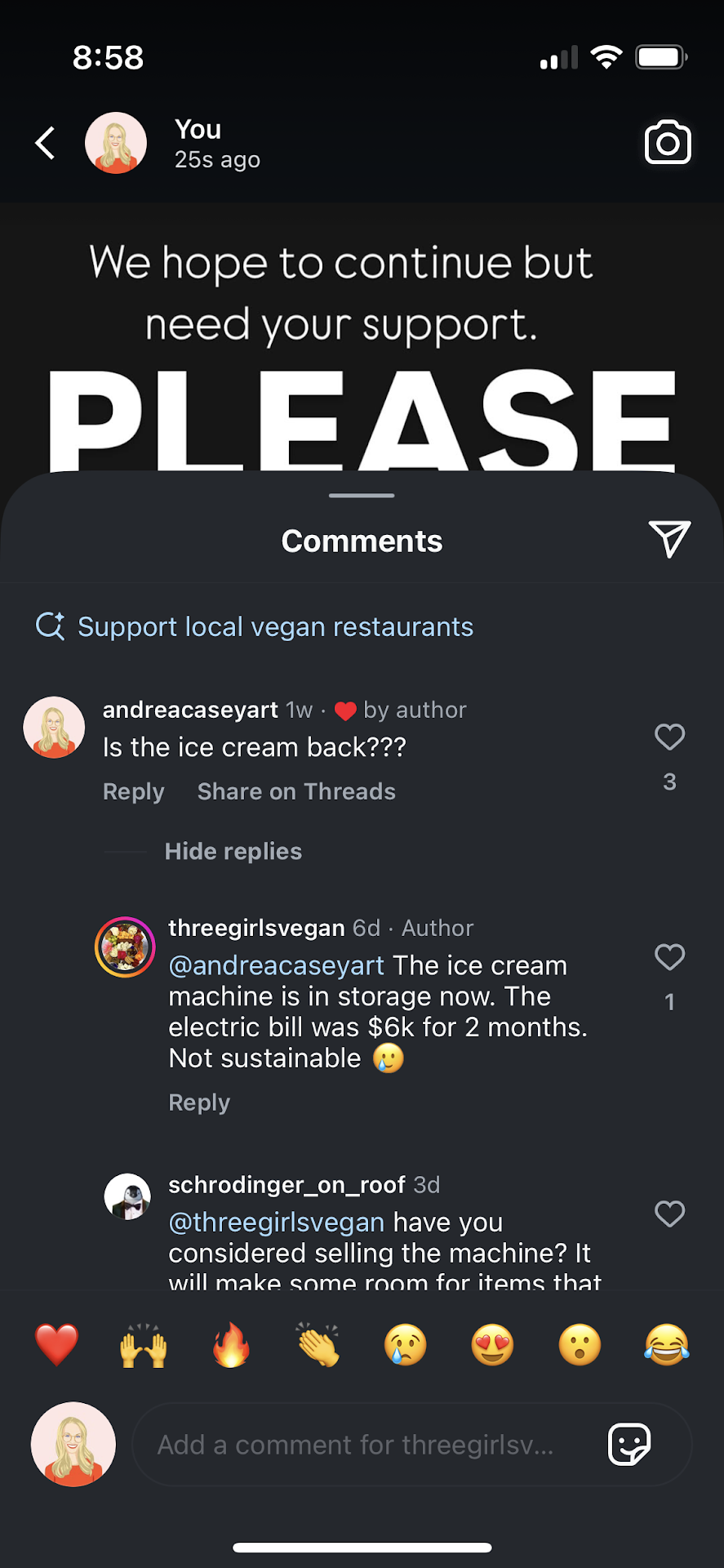The image size is (724, 1568).
Task: Open the sticker/GIF picker in comment box
Action: (x=629, y=1444)
